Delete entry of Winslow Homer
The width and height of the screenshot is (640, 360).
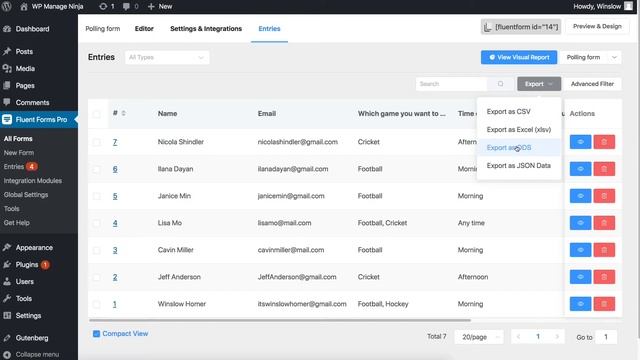[x=604, y=304]
